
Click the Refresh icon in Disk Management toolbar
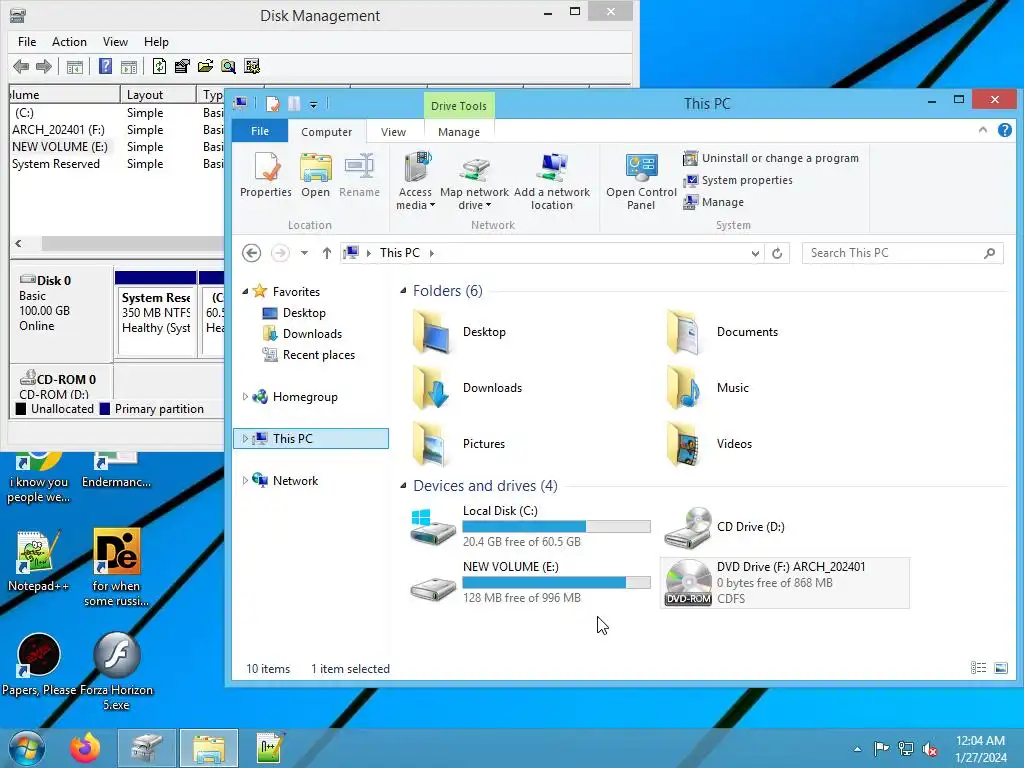point(159,66)
